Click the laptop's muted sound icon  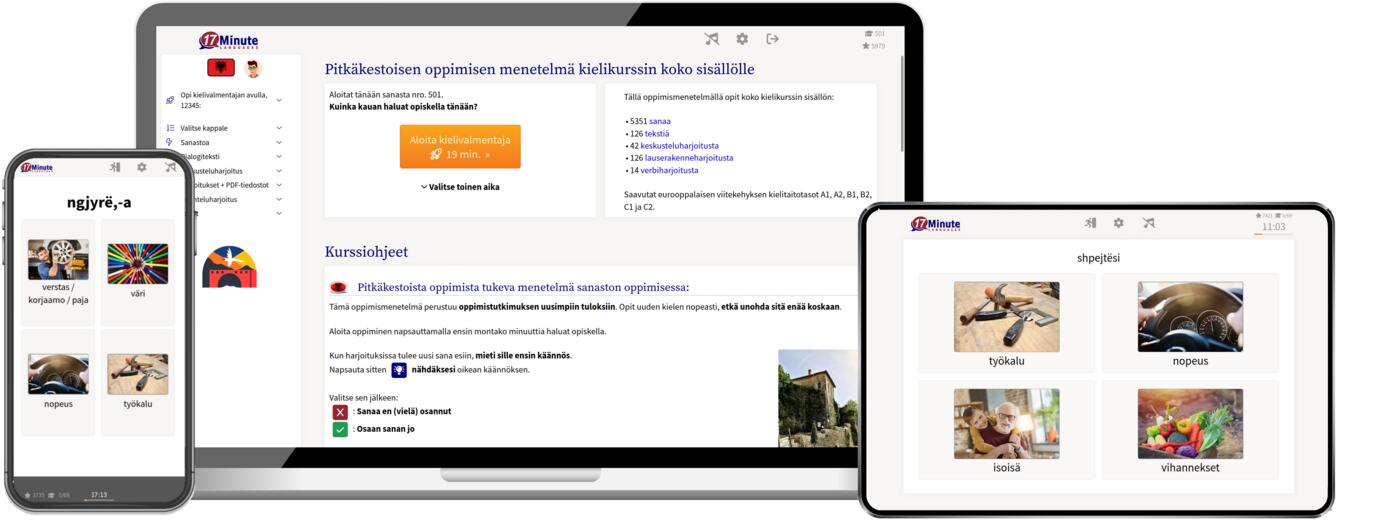point(712,39)
